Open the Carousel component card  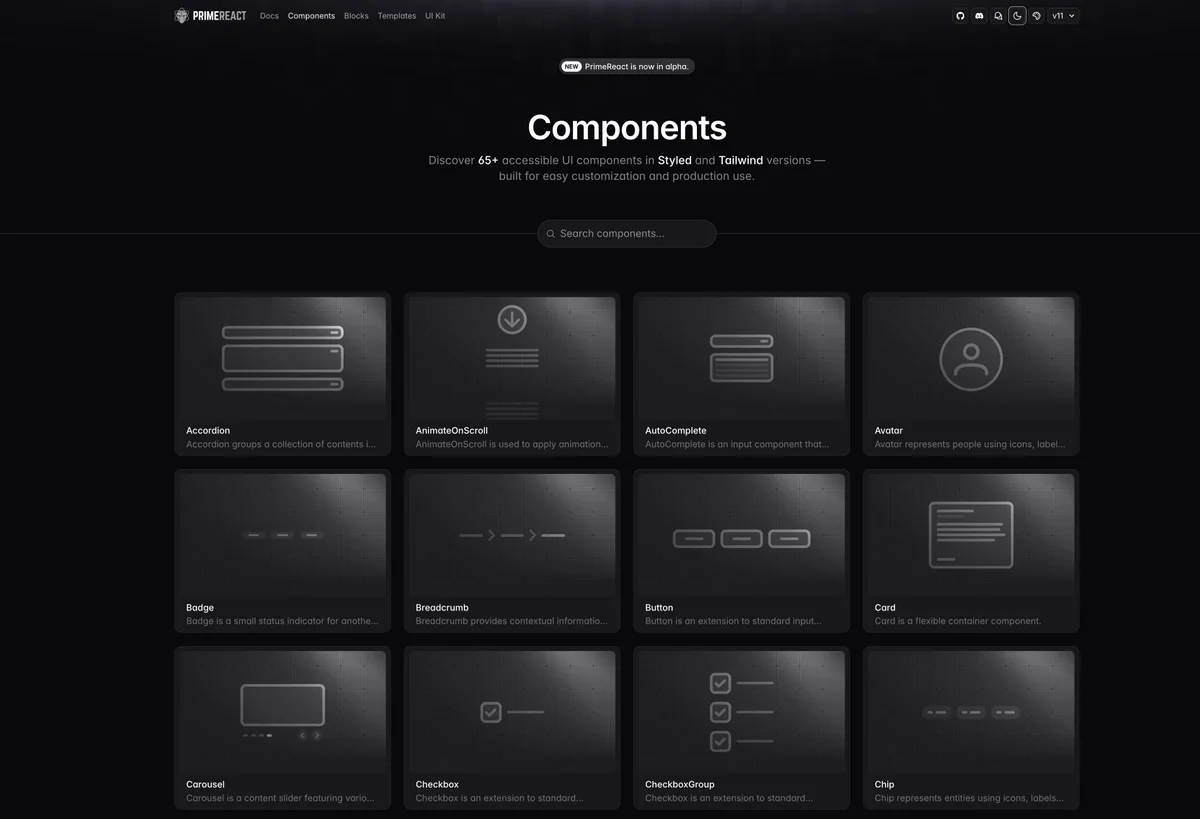(283, 728)
